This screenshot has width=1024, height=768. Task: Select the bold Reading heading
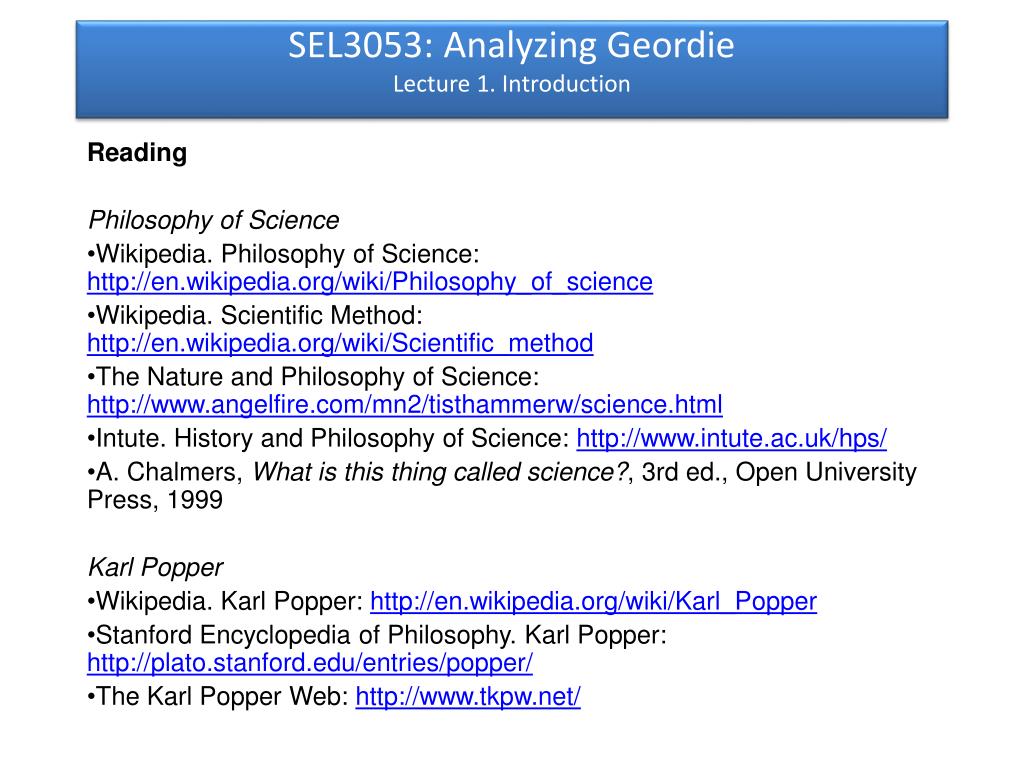(137, 153)
